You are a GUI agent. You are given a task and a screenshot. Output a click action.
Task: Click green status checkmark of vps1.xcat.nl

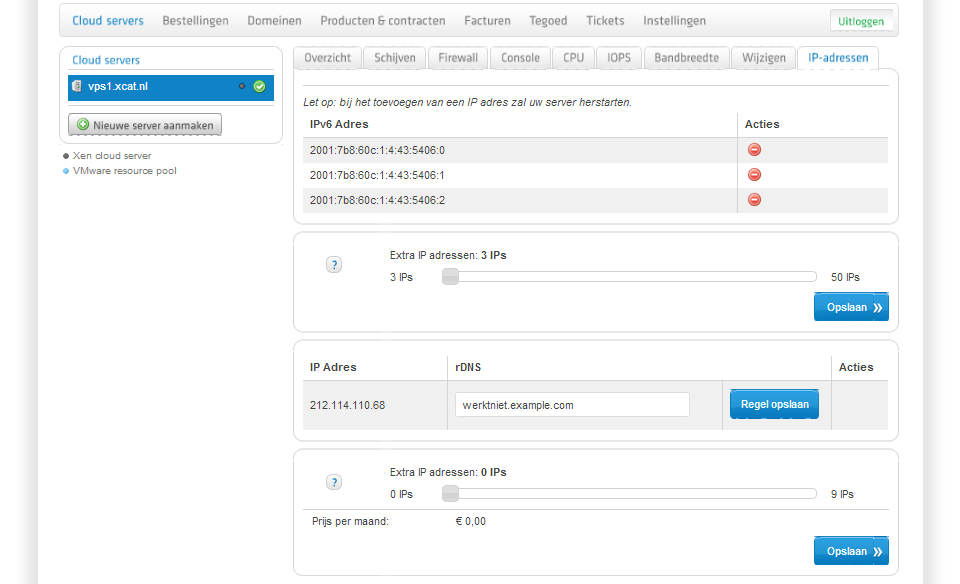pyautogui.click(x=259, y=87)
